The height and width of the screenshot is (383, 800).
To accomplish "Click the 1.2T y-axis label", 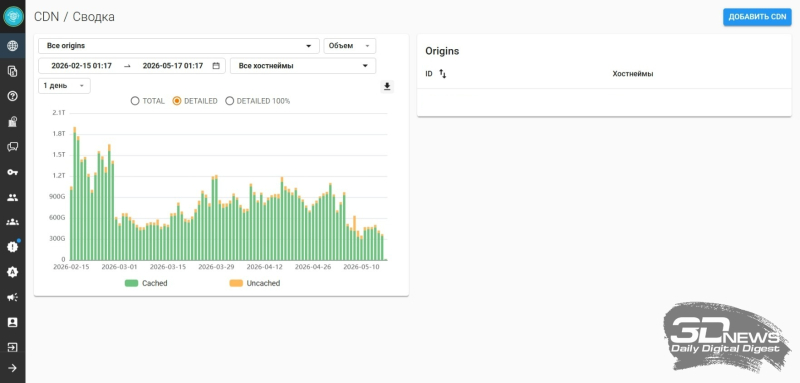I will click(59, 175).
